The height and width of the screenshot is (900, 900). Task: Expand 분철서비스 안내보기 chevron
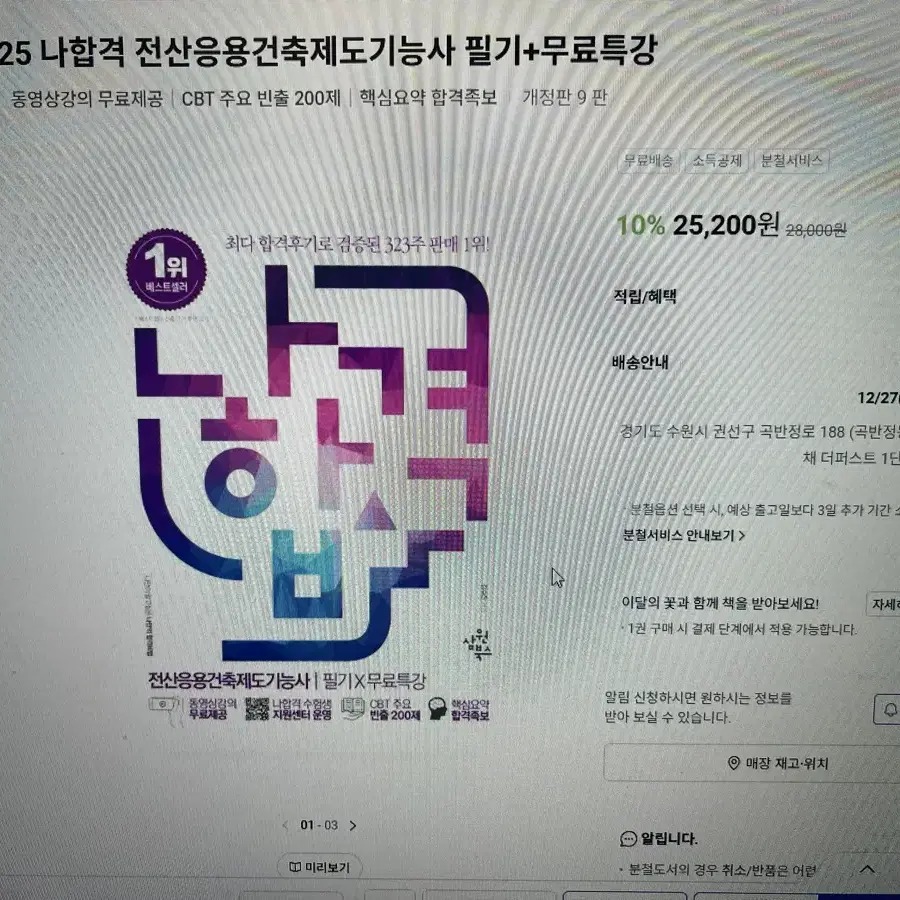(x=742, y=536)
